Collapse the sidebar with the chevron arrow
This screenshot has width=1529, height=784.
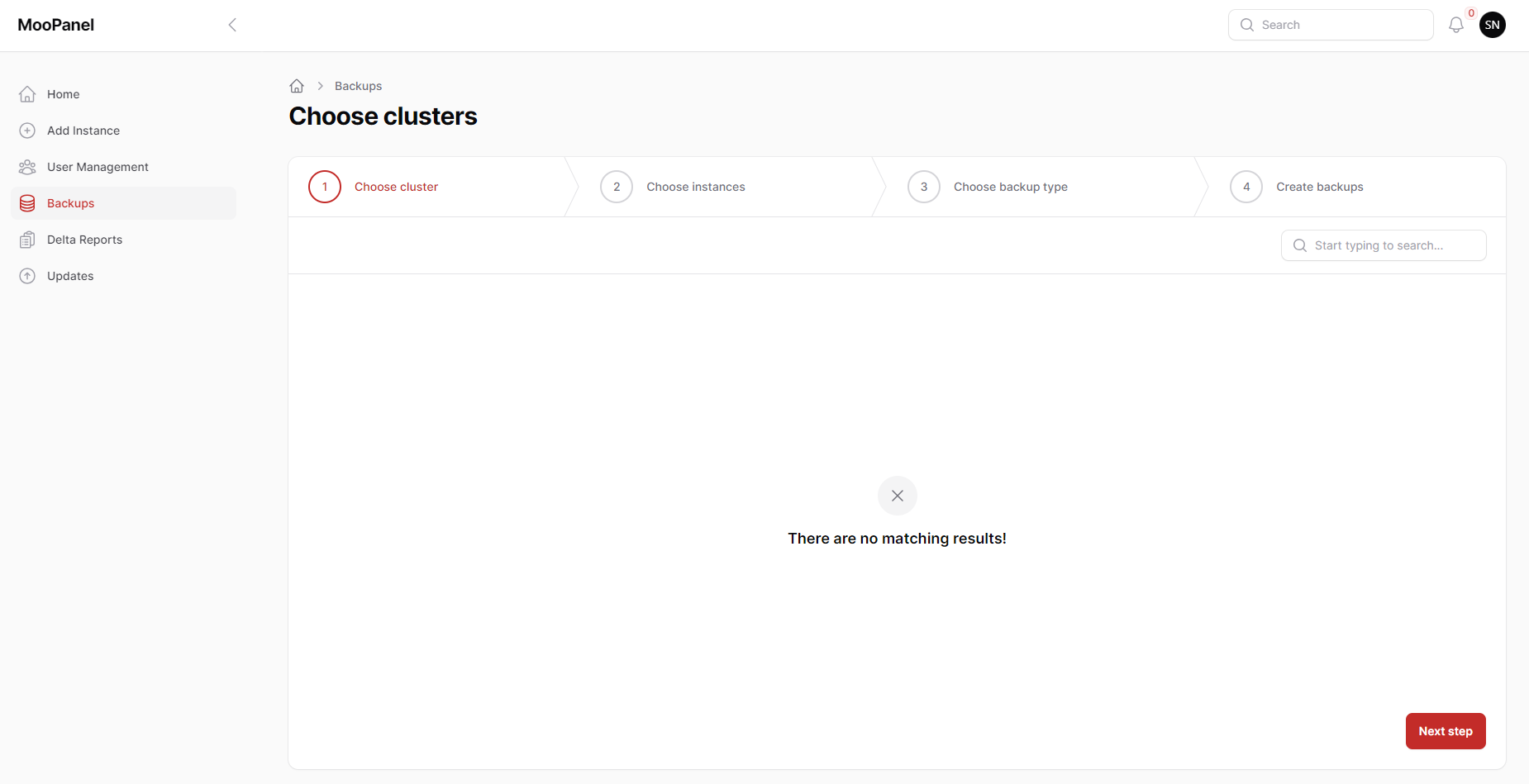coord(232,25)
